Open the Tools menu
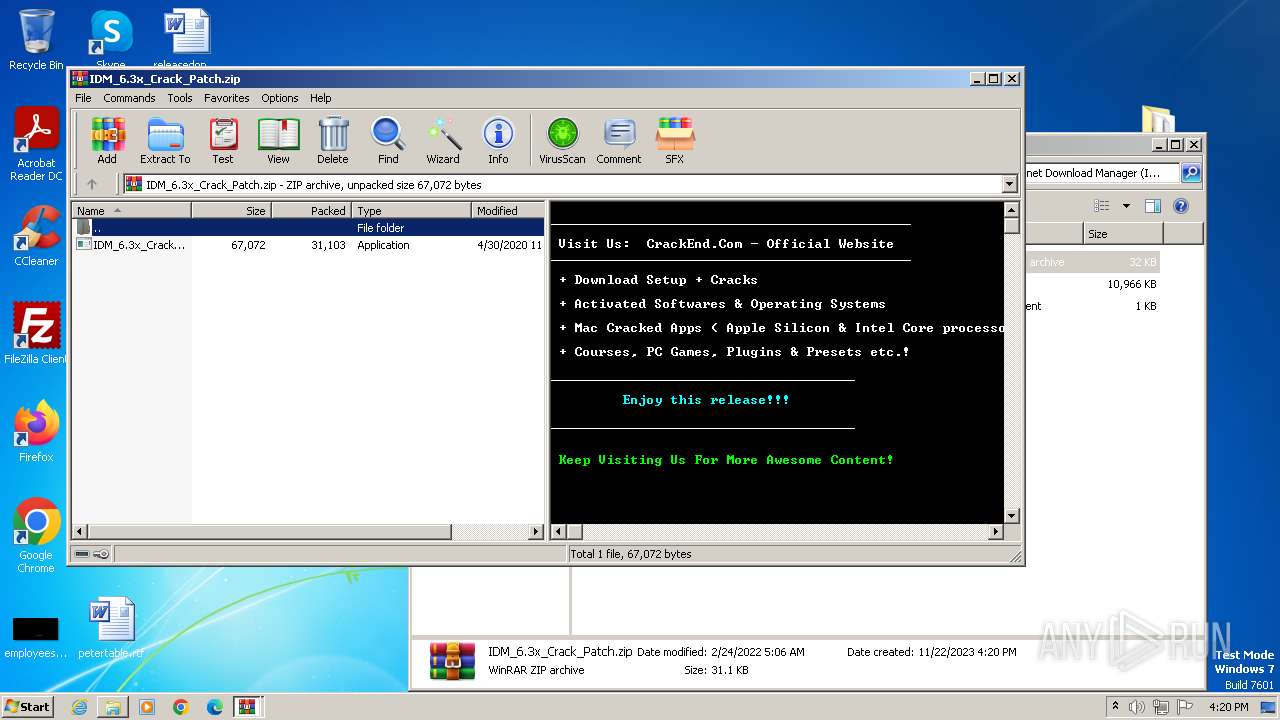Screen dimensions: 1280x720 point(180,98)
